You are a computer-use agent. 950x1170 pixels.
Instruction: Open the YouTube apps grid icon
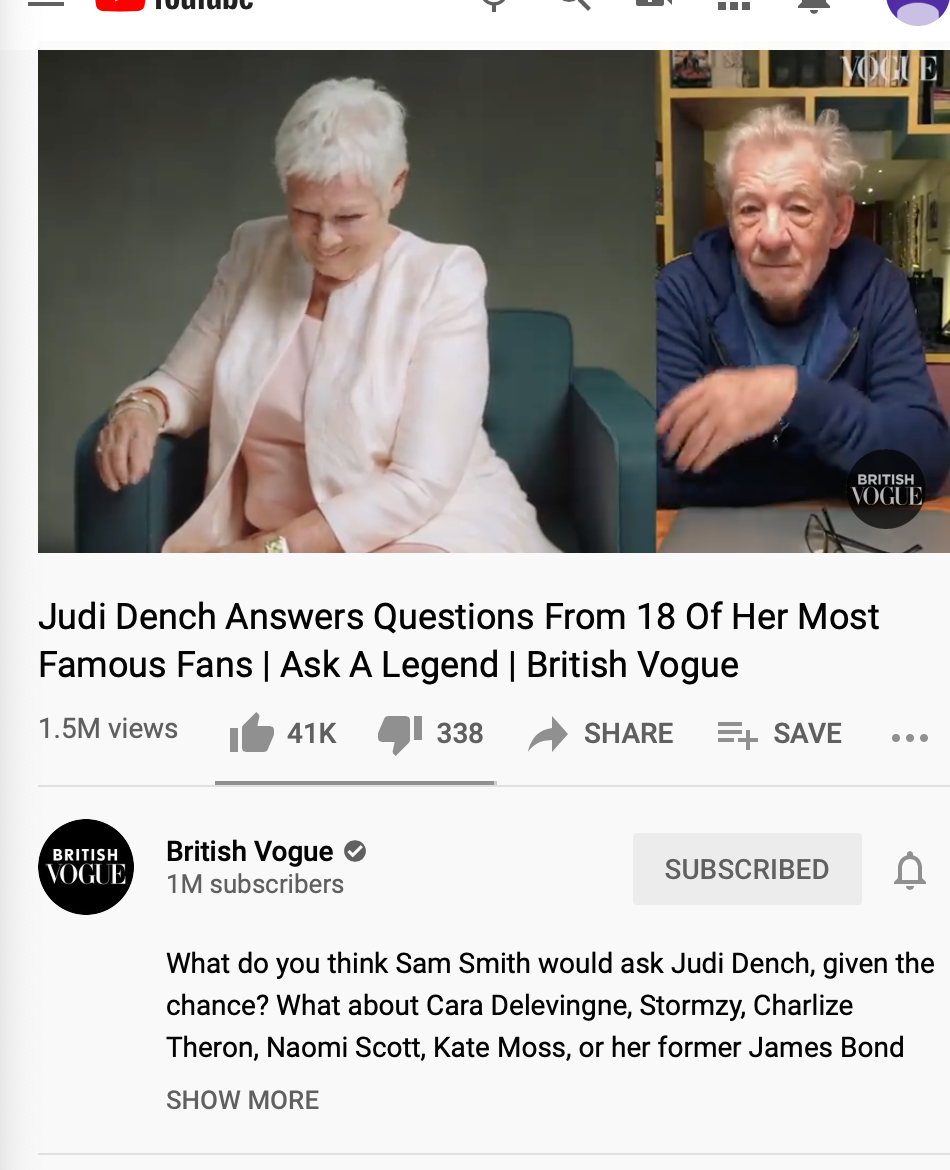pyautogui.click(x=733, y=4)
